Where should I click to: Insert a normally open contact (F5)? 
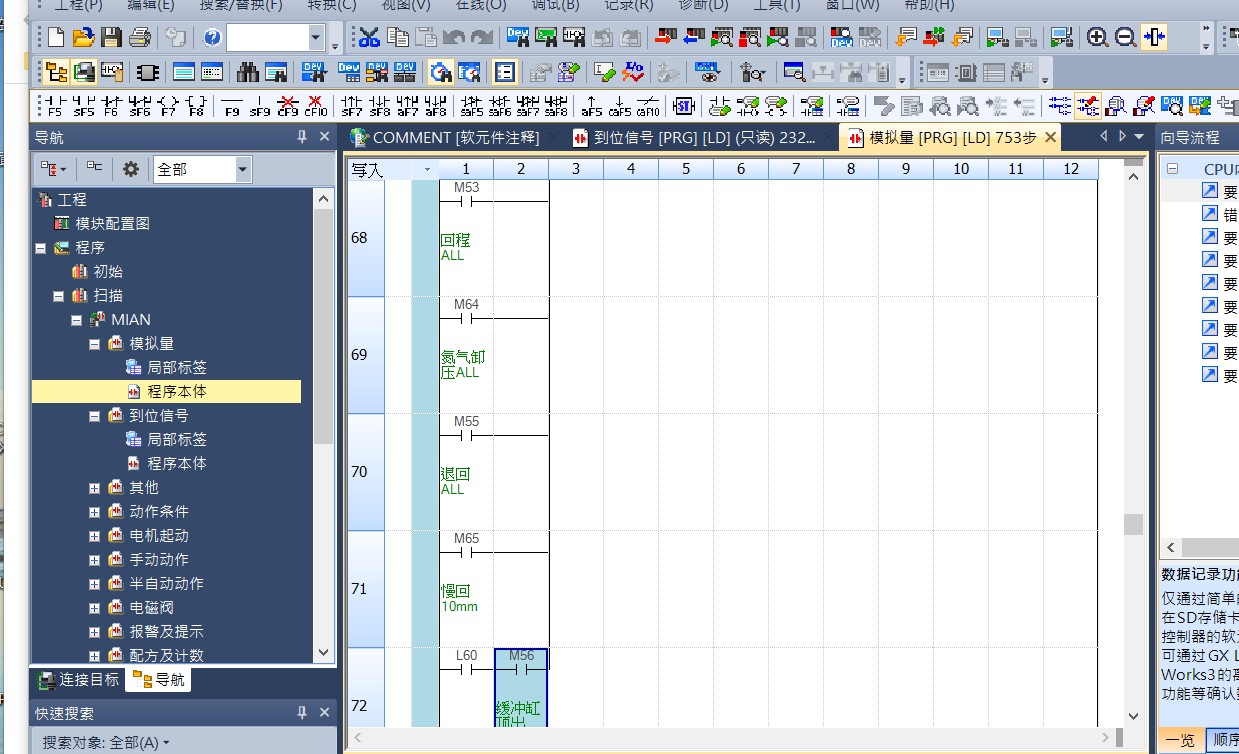pos(54,106)
